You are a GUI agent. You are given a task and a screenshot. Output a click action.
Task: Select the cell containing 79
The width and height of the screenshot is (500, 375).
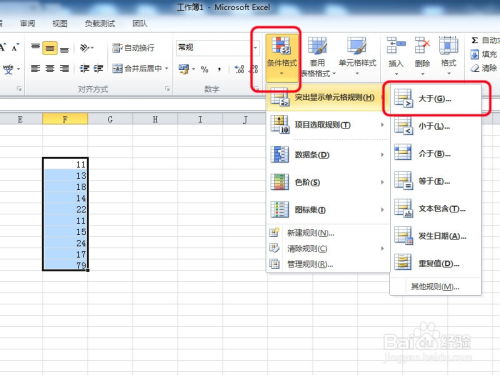(x=65, y=265)
